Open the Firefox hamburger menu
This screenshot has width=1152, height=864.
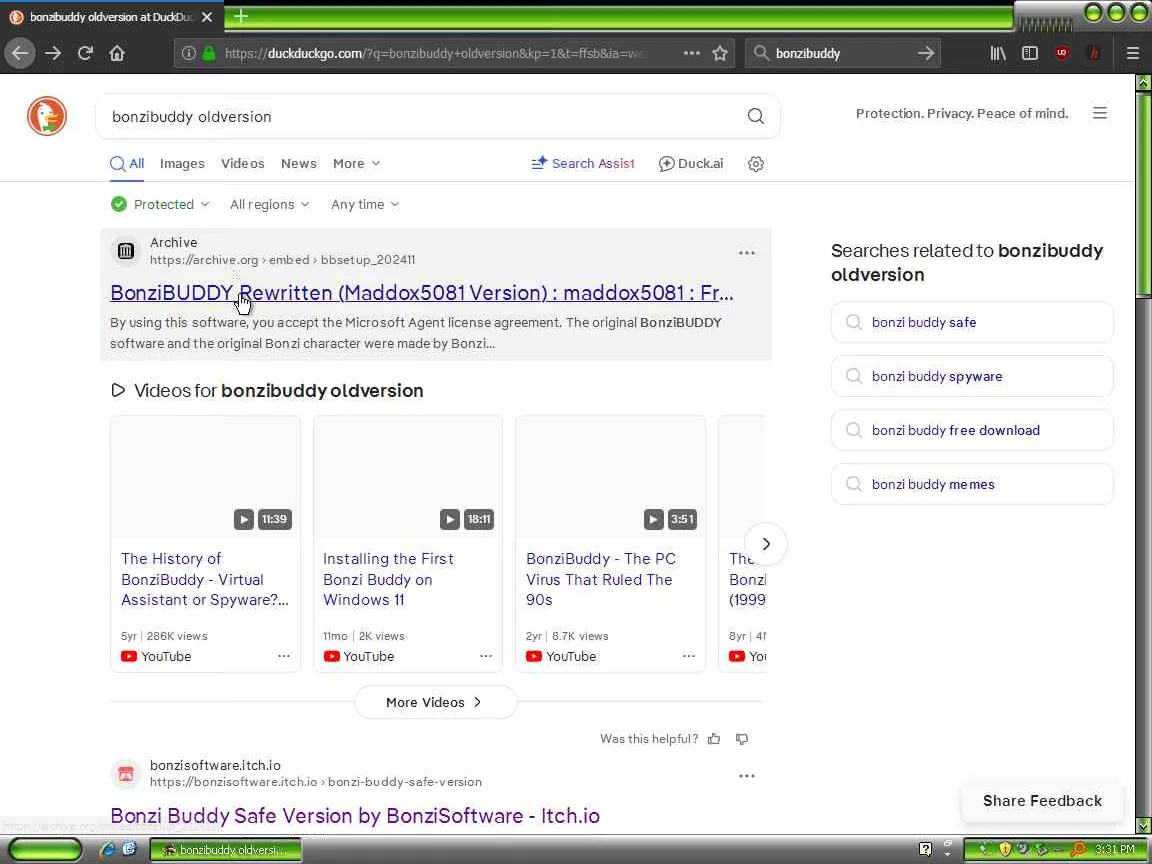click(x=1133, y=53)
